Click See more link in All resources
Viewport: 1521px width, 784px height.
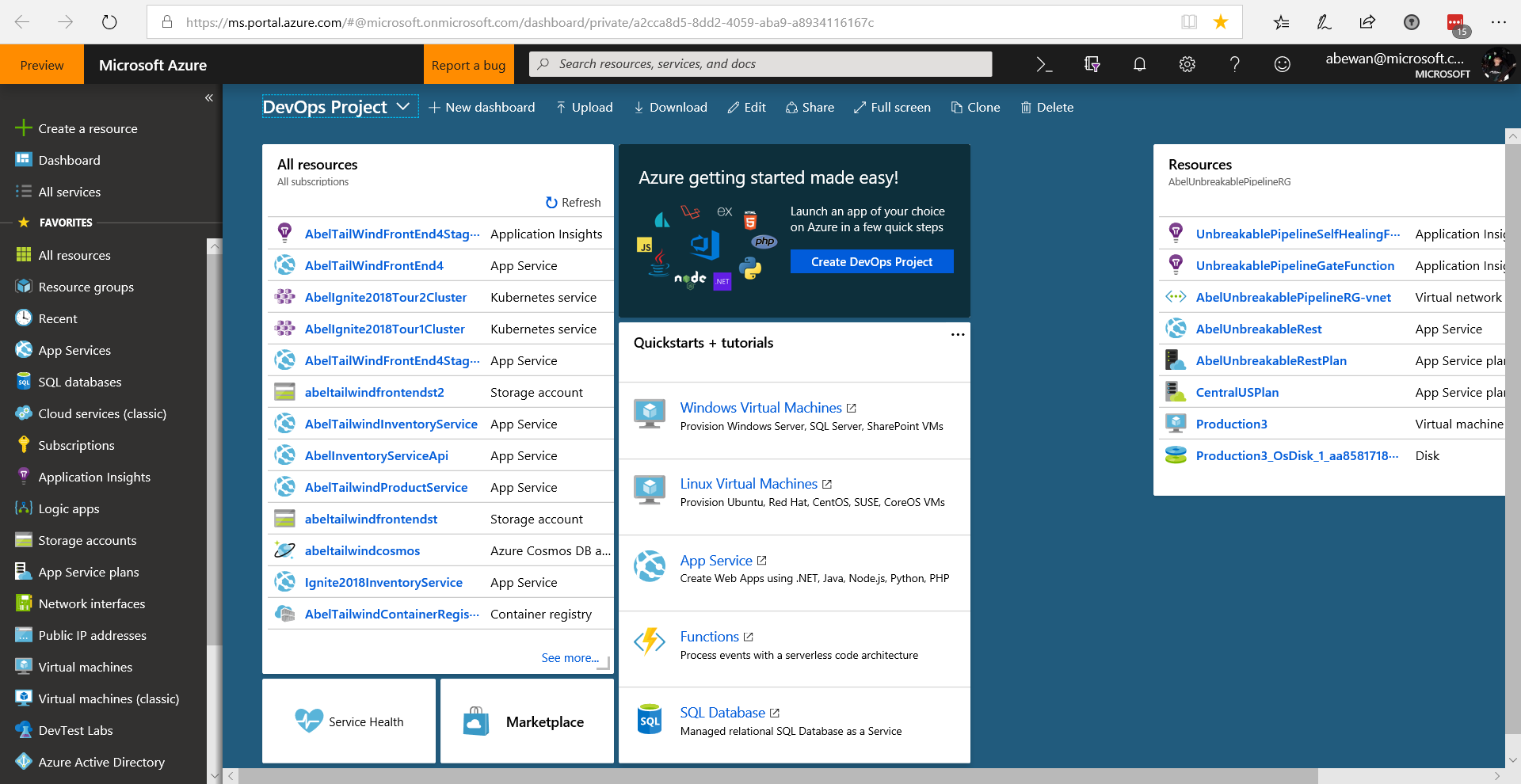click(570, 657)
